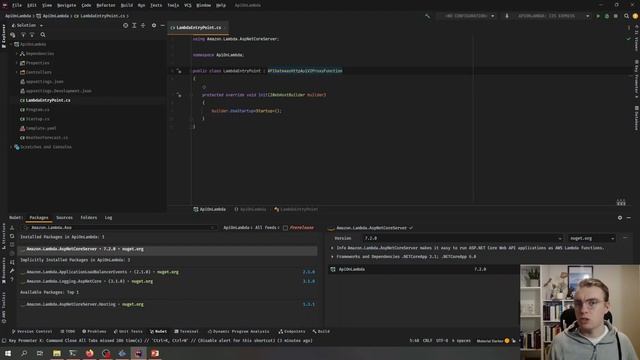Open NuGet panel settings gear

click(x=620, y=218)
